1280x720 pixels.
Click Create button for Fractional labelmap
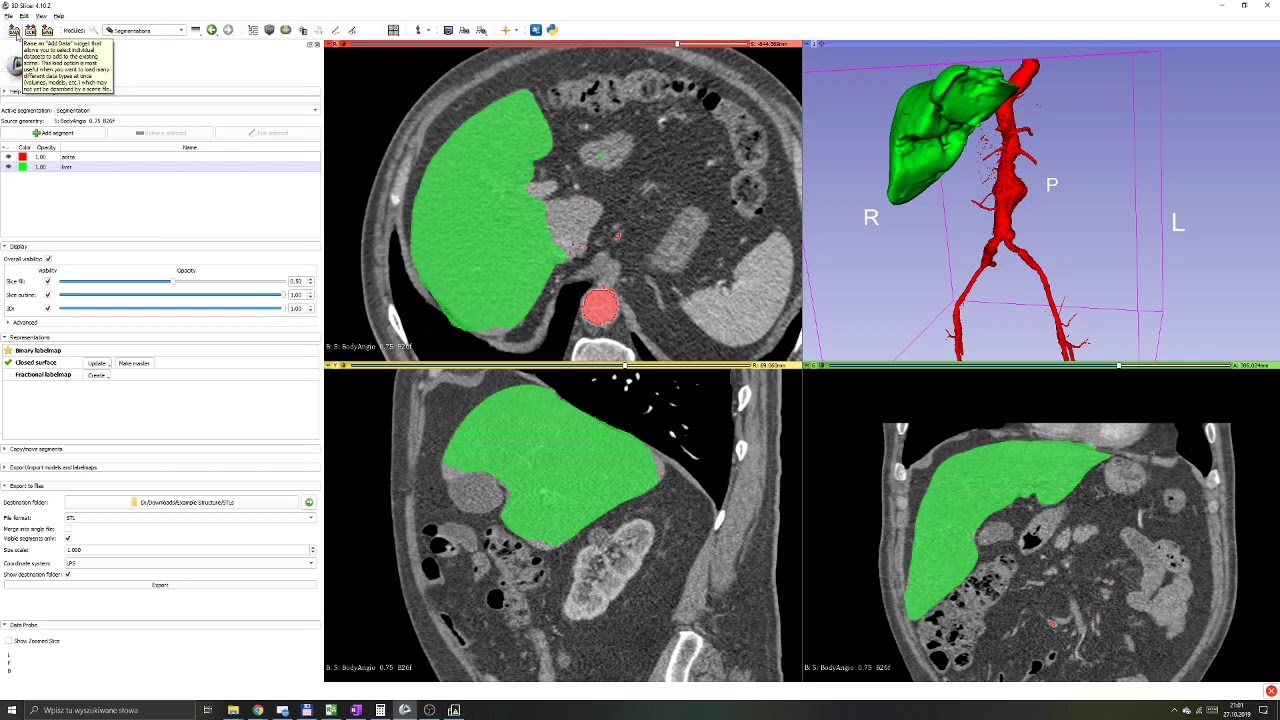pyautogui.click(x=98, y=375)
